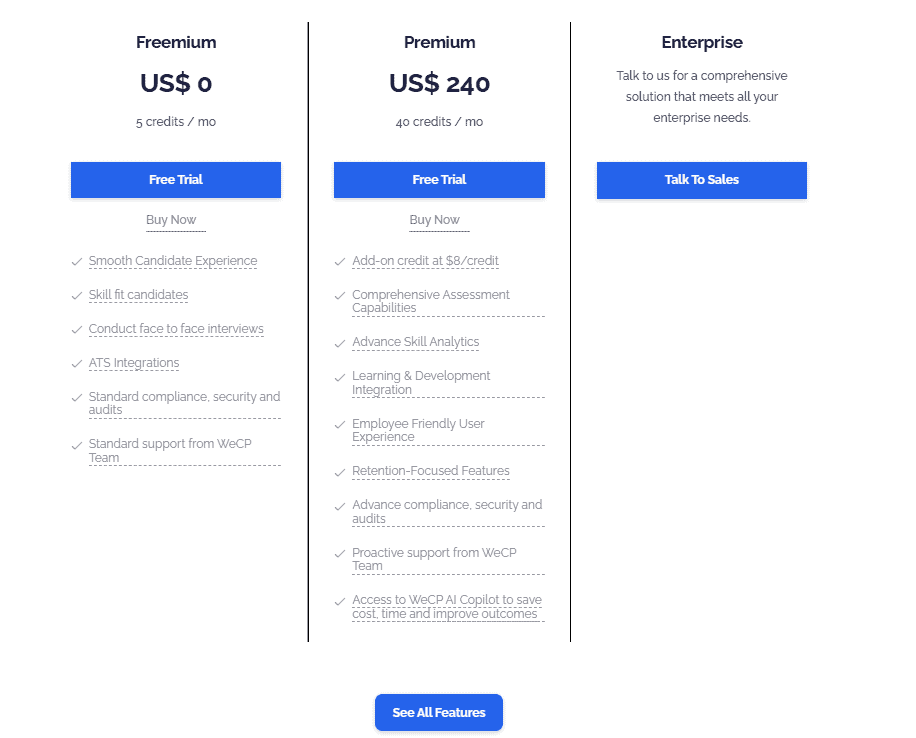
Task: Open the Skill fit candidates feature link
Action: coord(138,294)
